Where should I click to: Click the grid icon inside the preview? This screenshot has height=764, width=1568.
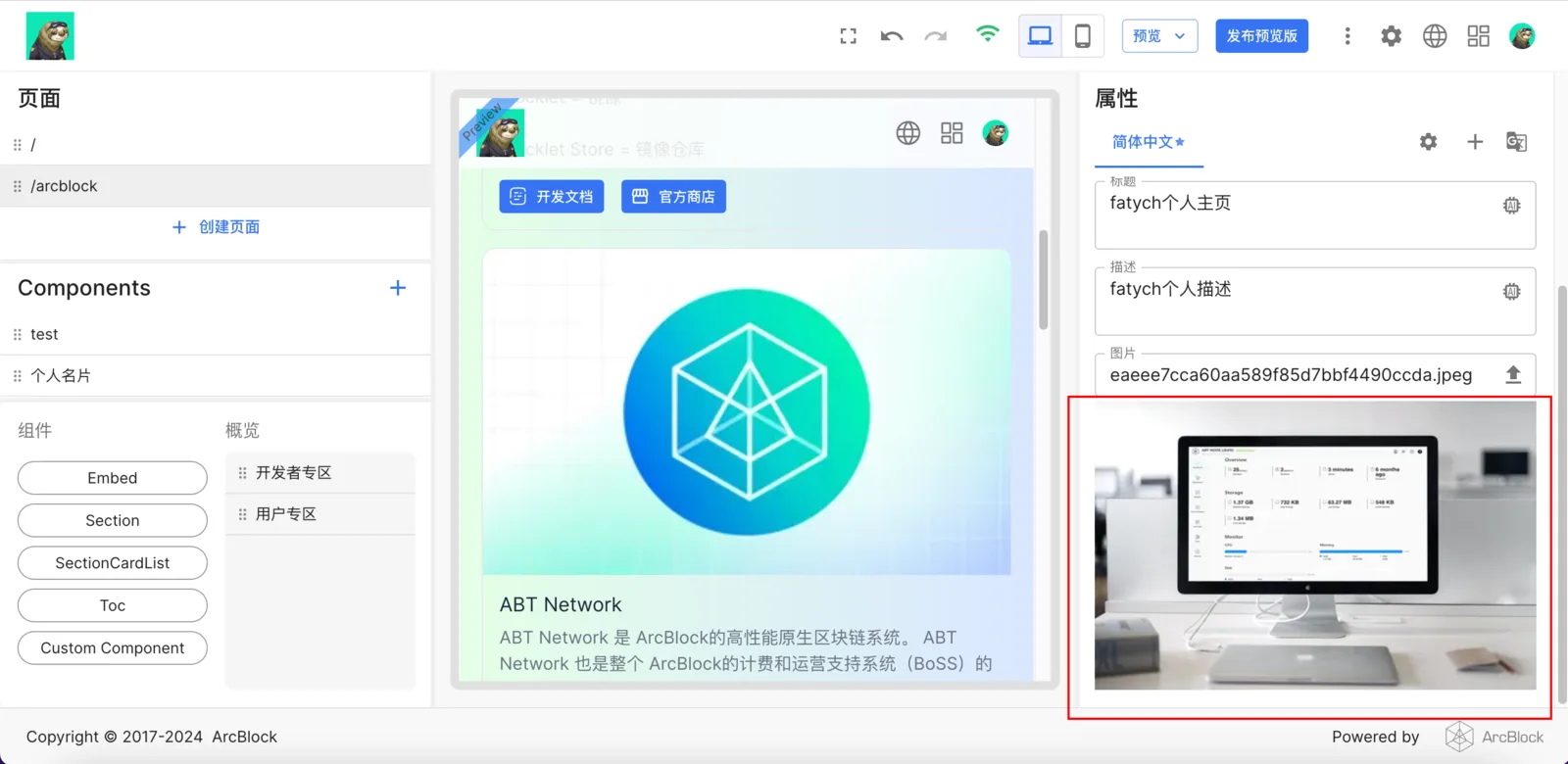952,133
